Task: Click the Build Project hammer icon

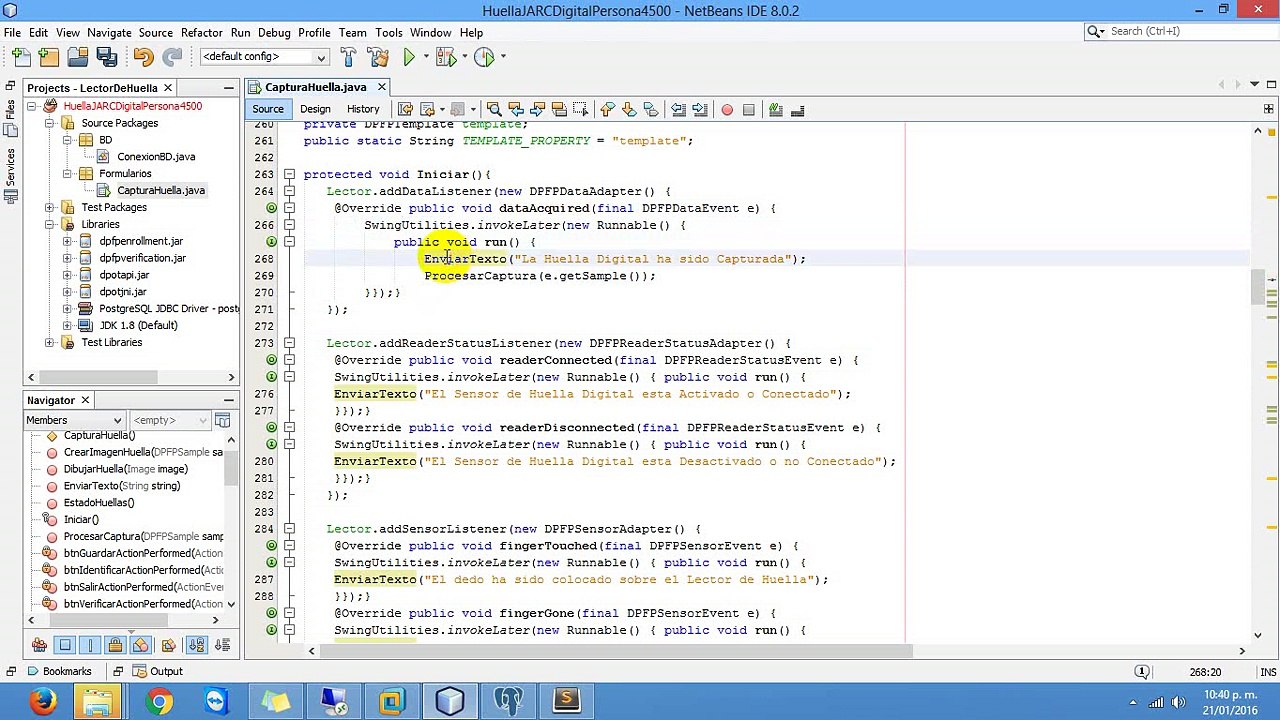Action: point(348,57)
